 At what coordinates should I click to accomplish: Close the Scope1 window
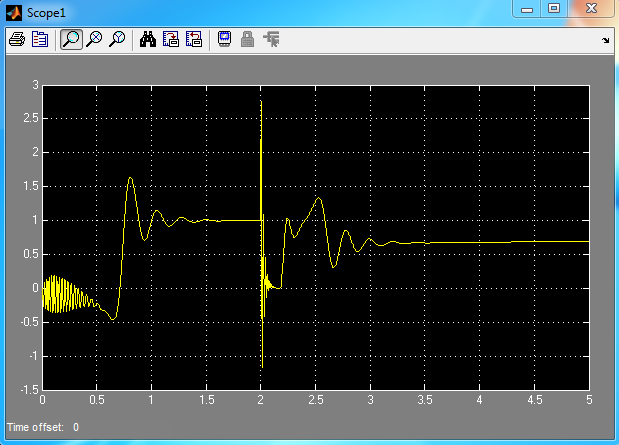tap(590, 9)
